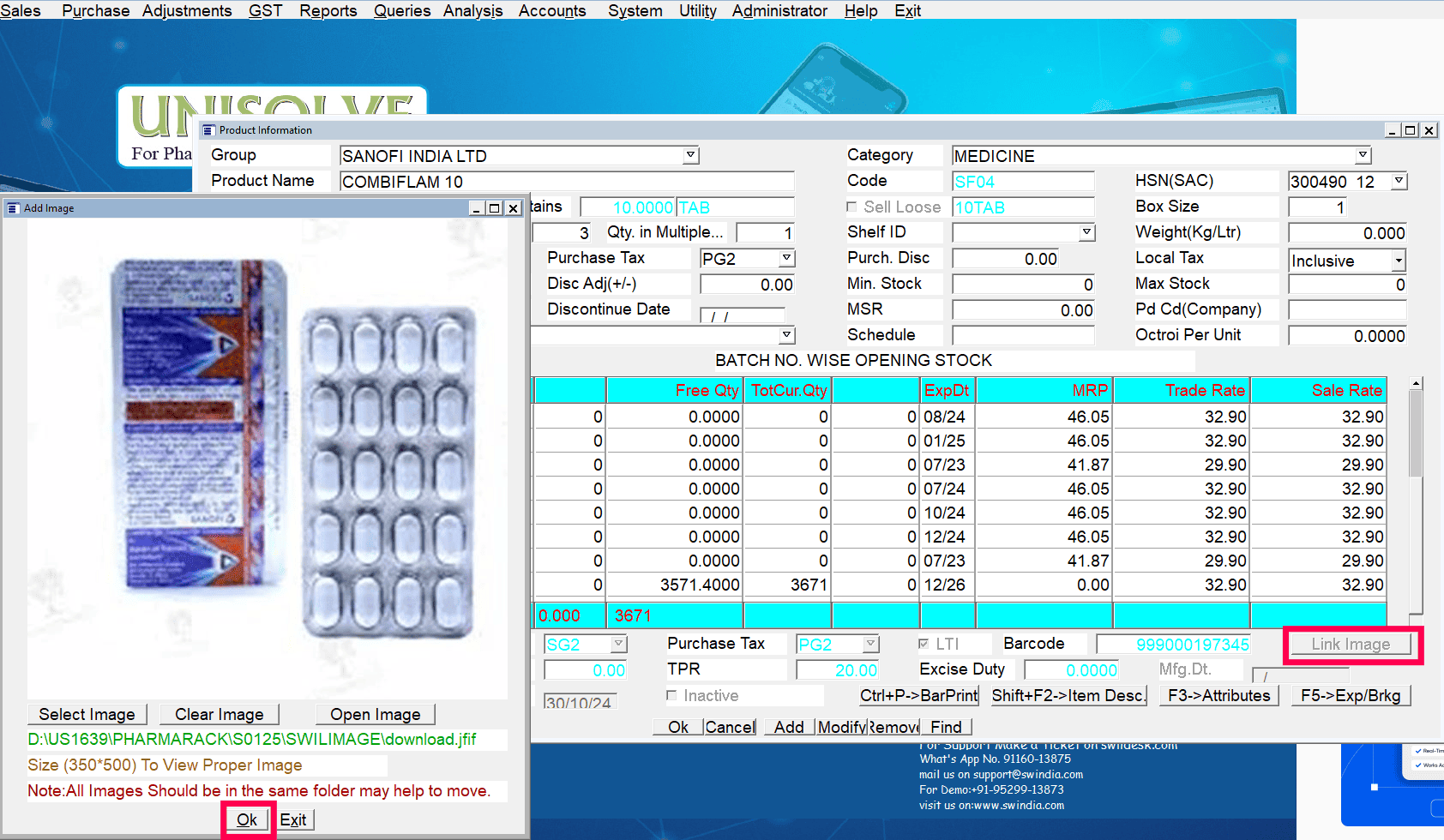Screen dimensions: 1444x840
Task: Click the Code field SF04
Action: [x=1023, y=181]
